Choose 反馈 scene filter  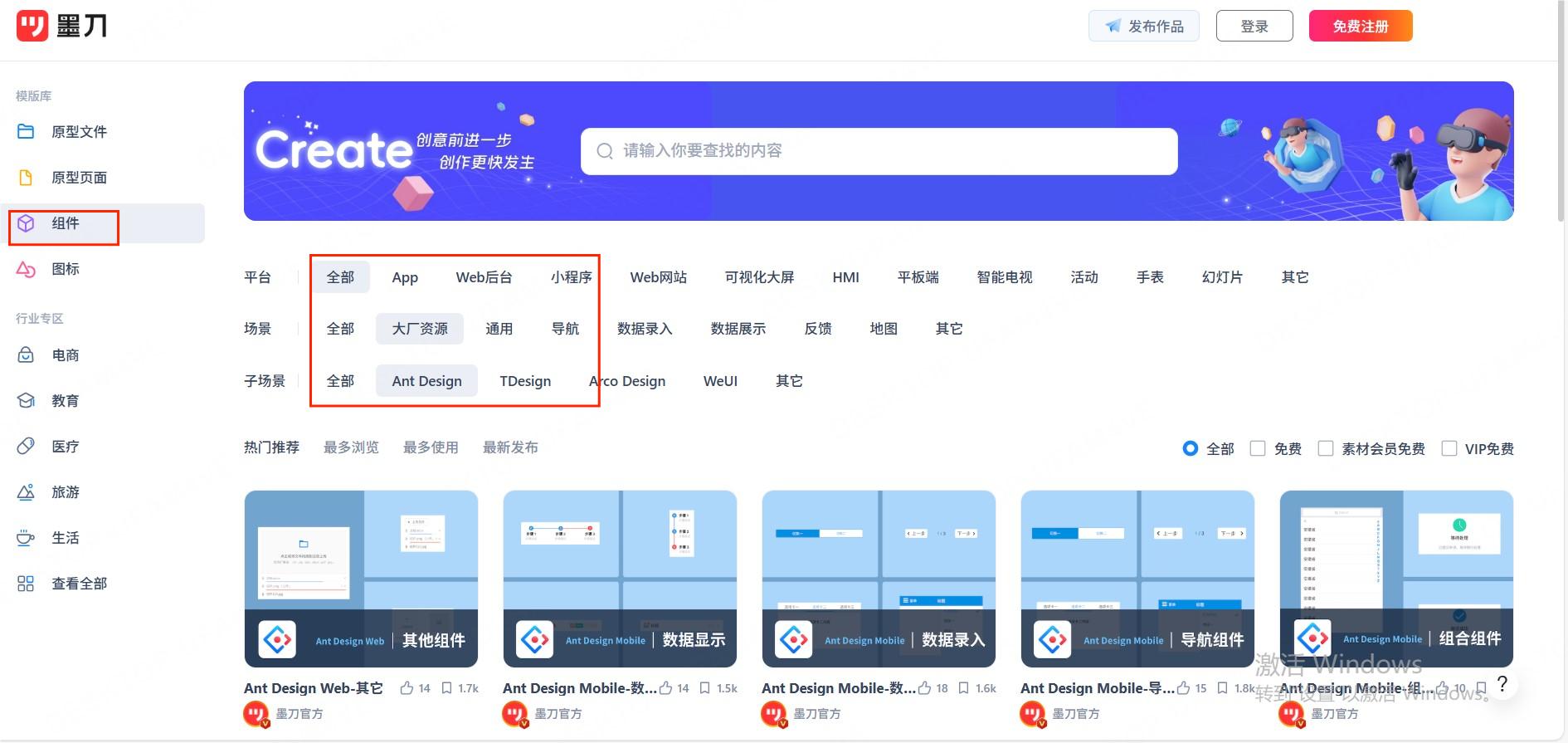818,329
